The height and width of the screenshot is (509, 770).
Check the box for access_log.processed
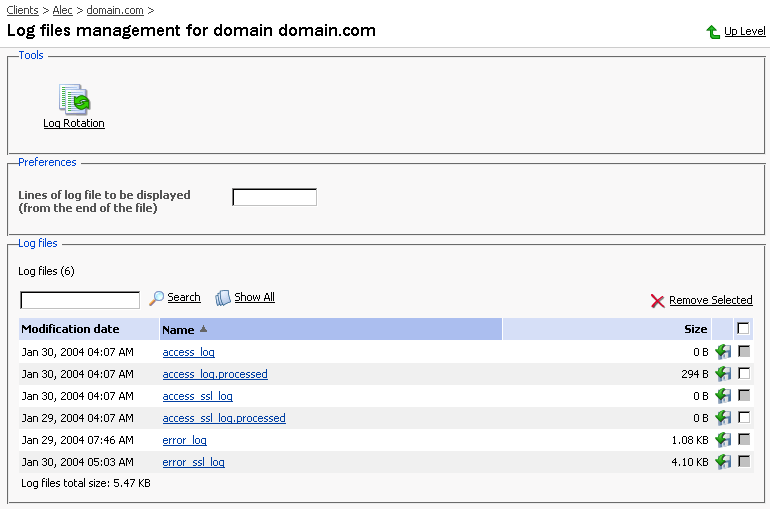pos(744,373)
